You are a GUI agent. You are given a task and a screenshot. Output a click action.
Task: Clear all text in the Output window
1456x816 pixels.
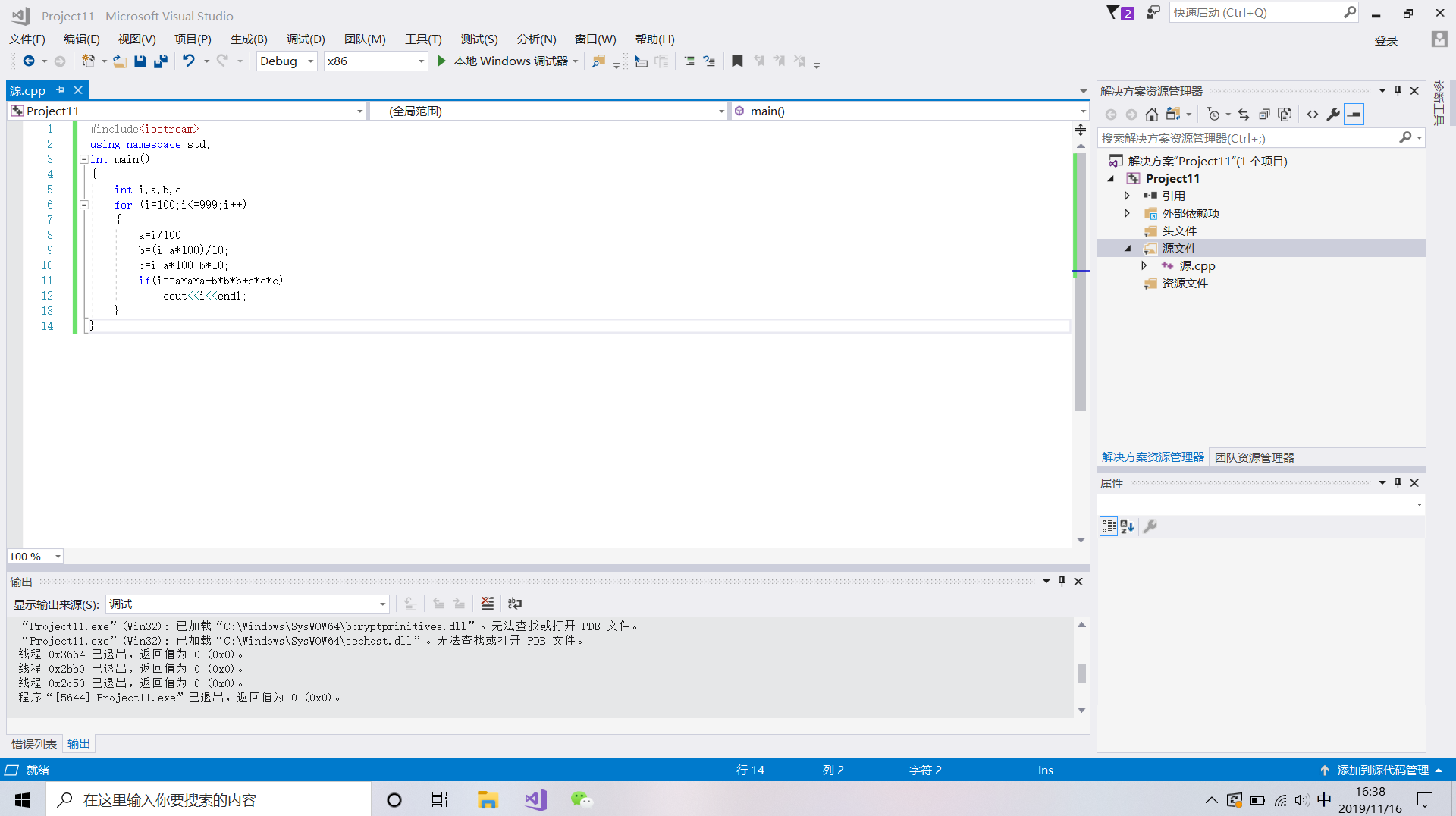(x=488, y=604)
